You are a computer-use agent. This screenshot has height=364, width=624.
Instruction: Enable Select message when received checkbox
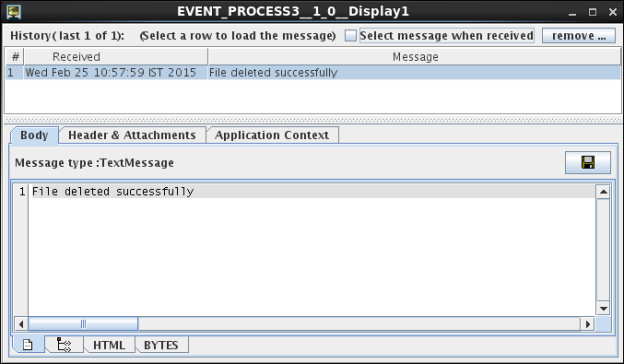[x=351, y=35]
